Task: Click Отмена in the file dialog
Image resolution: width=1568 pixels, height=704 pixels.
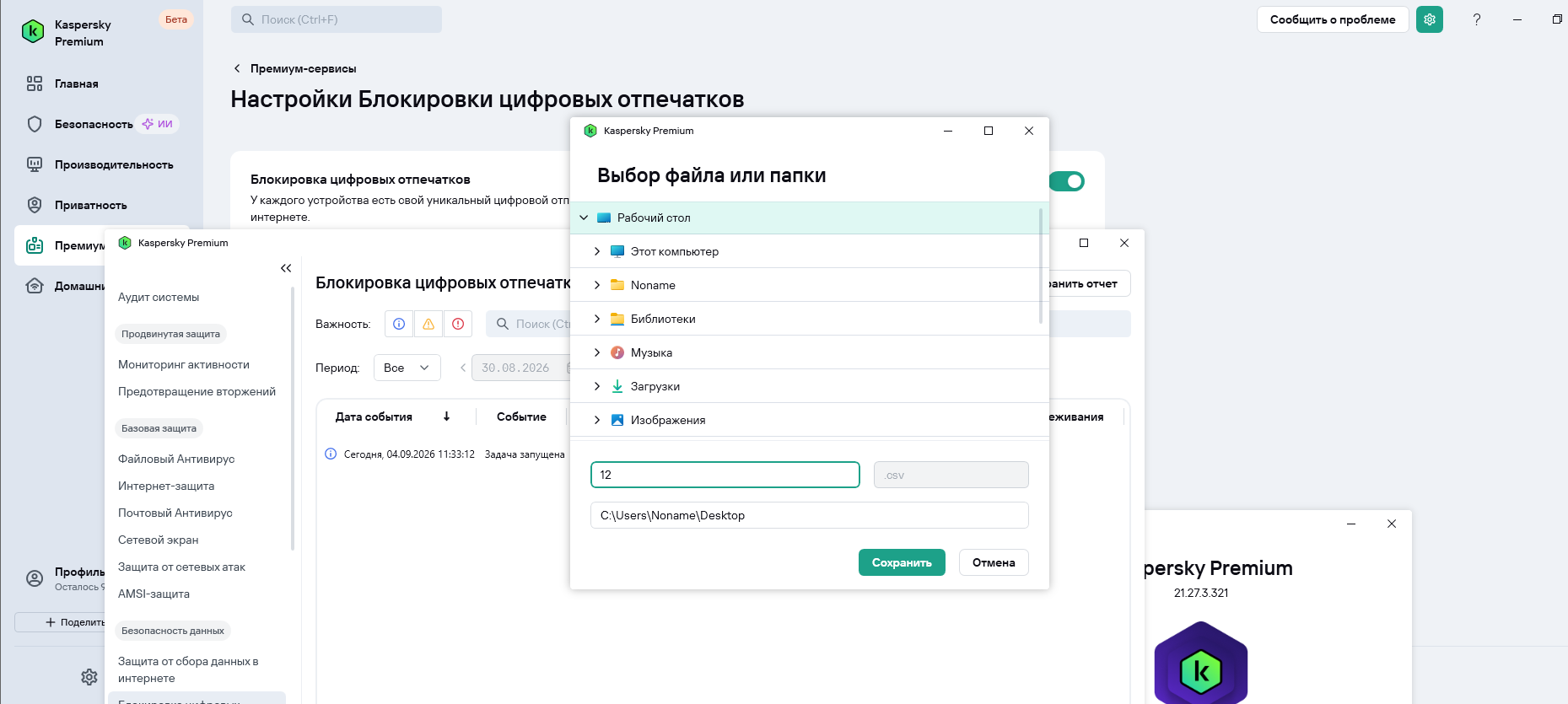Action: (x=994, y=562)
